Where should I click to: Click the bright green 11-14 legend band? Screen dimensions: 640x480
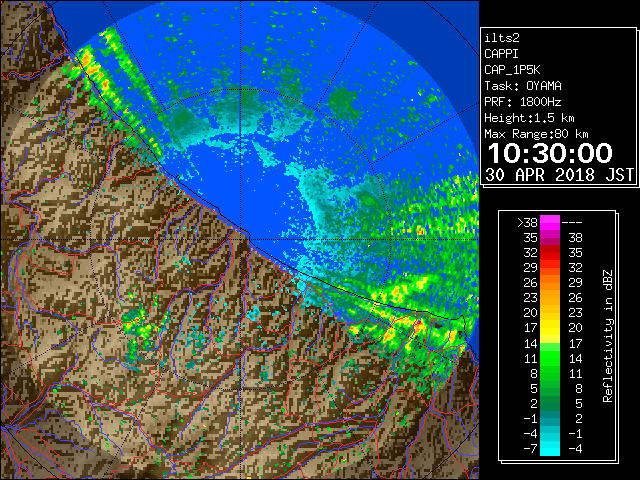pos(550,358)
